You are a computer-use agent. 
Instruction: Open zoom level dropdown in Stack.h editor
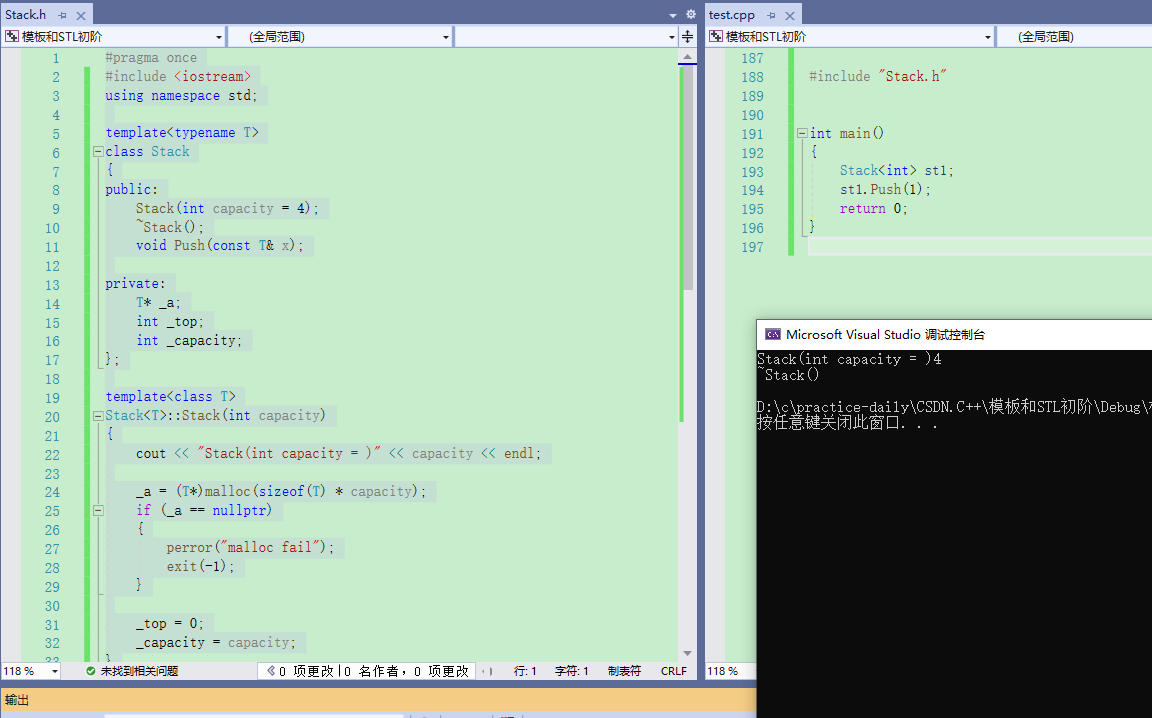(x=54, y=671)
